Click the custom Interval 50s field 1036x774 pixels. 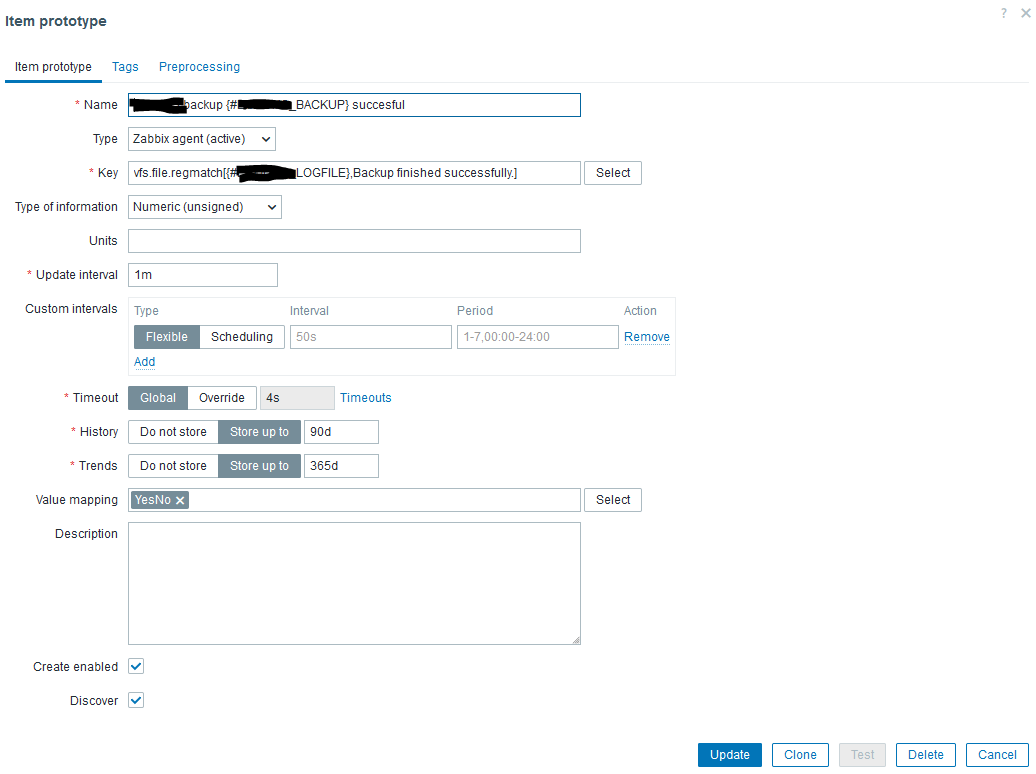(x=371, y=337)
